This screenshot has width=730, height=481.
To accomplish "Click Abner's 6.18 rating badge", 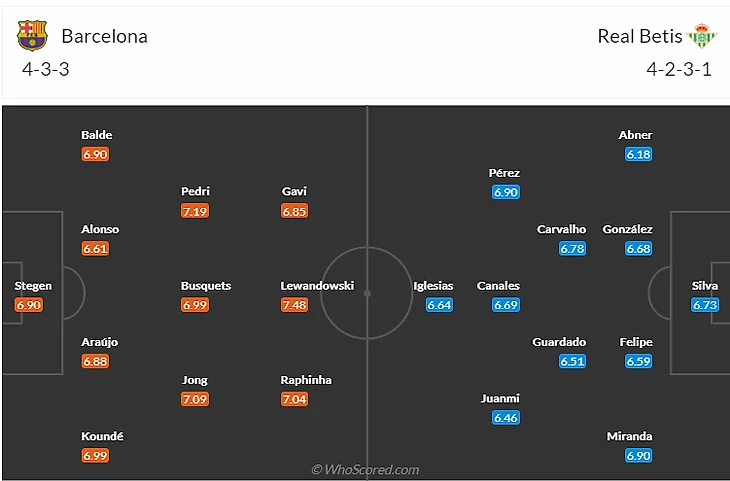I will tap(638, 154).
